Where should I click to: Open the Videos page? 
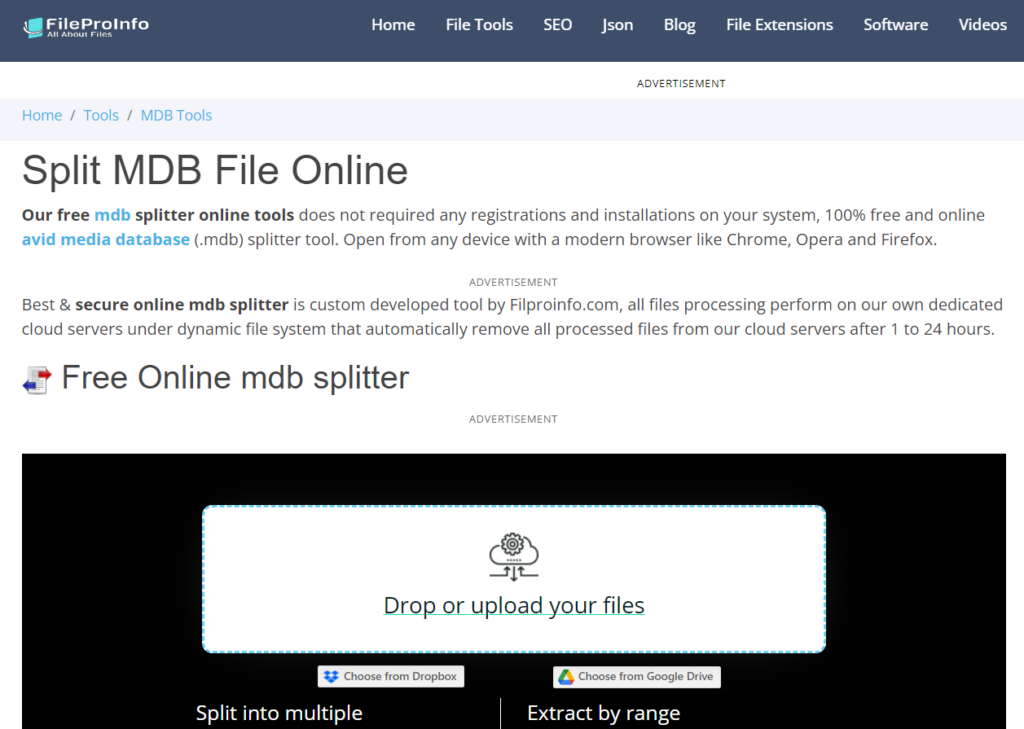tap(982, 25)
